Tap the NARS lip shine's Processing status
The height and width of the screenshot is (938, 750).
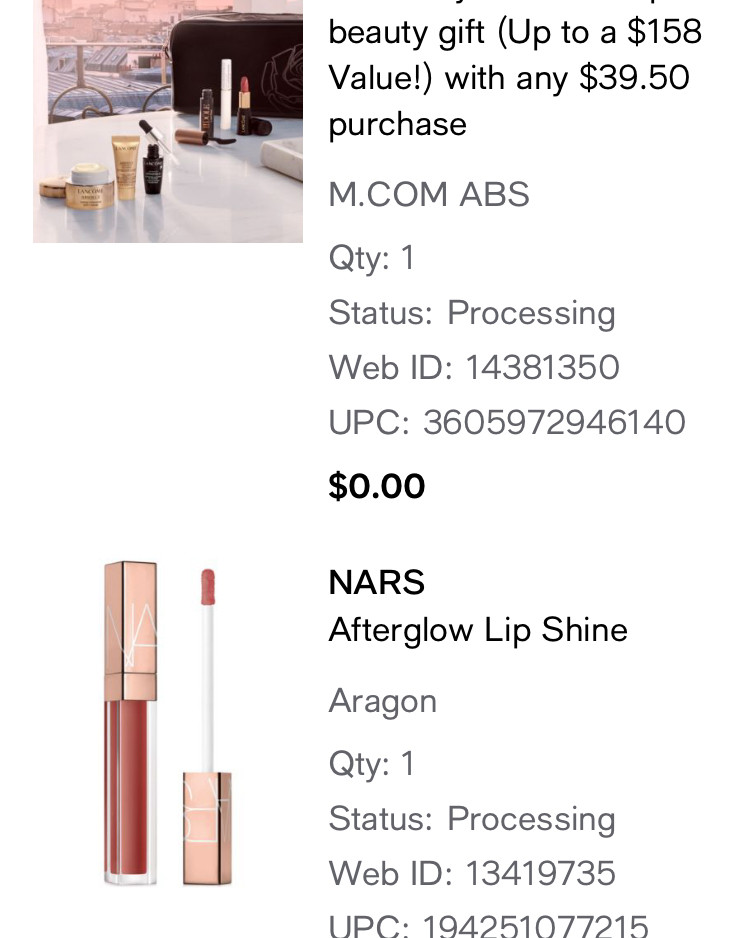tap(531, 819)
